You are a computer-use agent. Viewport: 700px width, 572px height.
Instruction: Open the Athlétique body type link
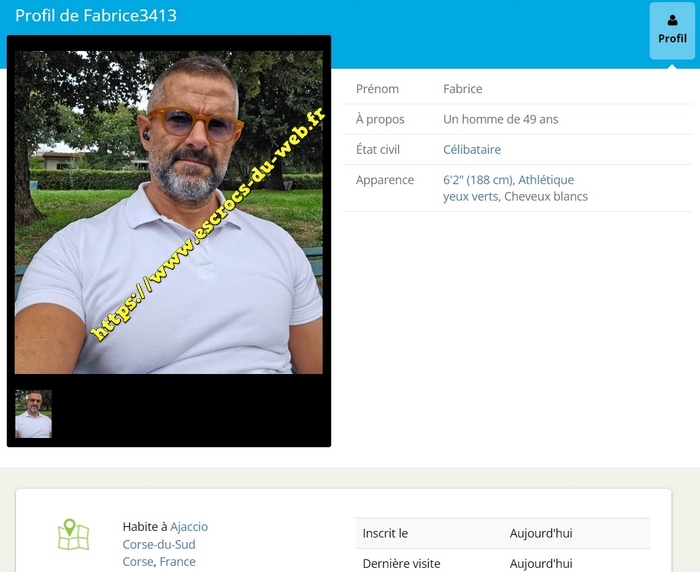point(546,180)
